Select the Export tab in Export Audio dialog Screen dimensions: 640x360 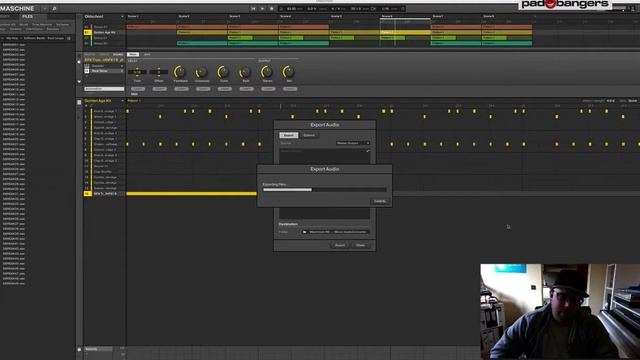(x=289, y=135)
